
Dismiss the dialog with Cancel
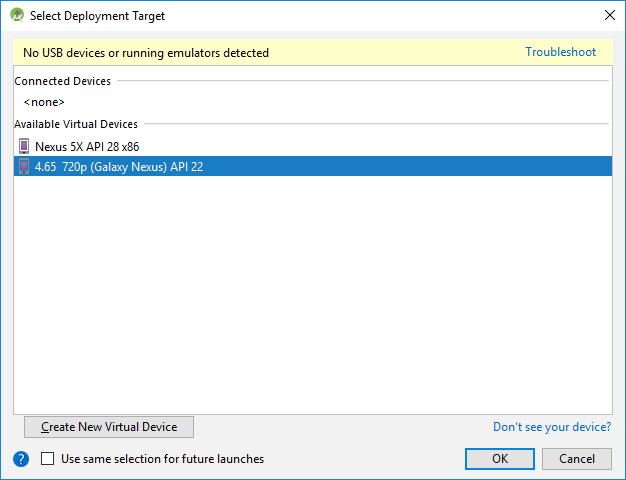point(576,459)
